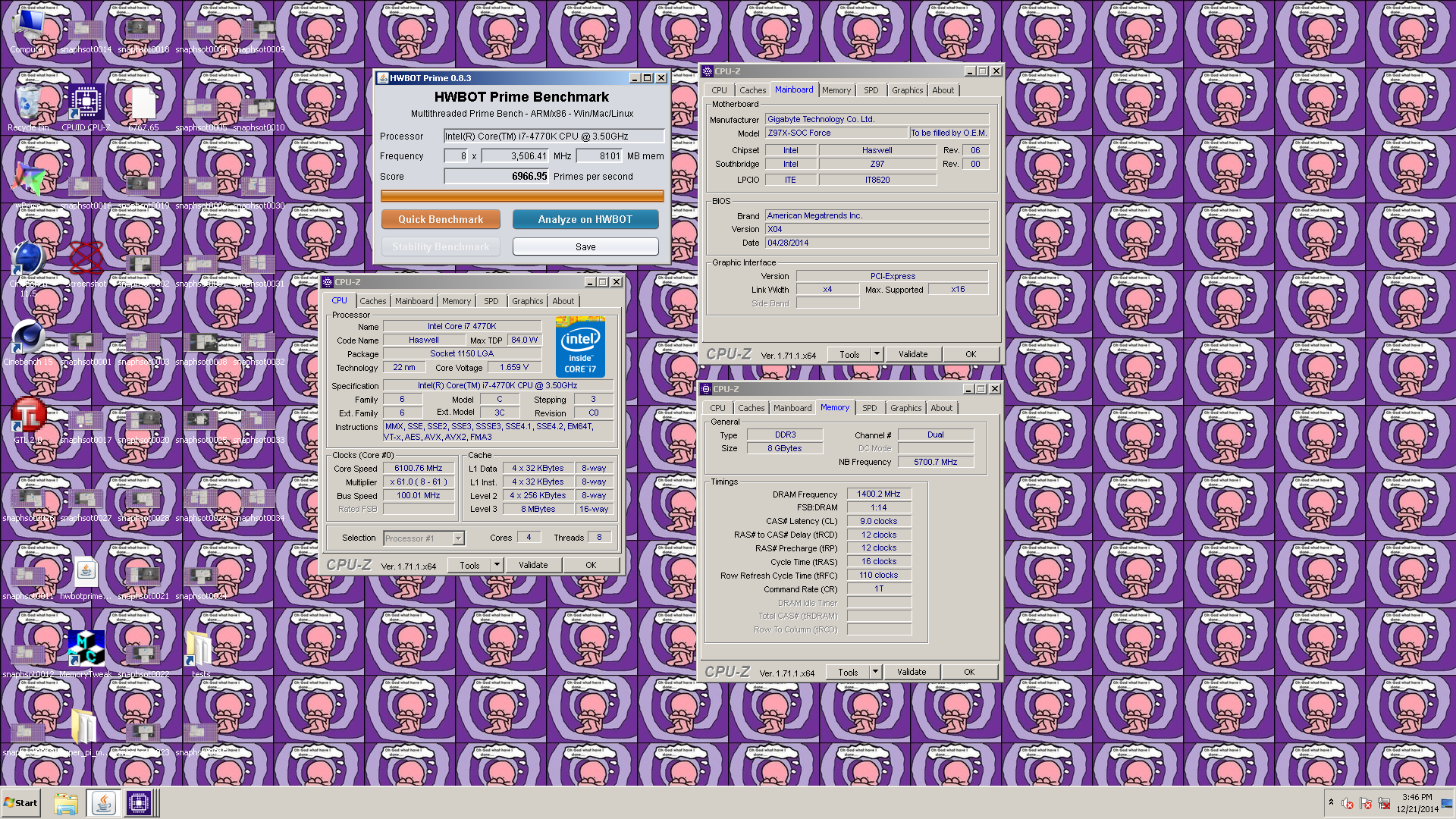Select the snaphsot0010 thumbnail on the desktop
This screenshot has height=819, width=1456.
click(x=259, y=113)
